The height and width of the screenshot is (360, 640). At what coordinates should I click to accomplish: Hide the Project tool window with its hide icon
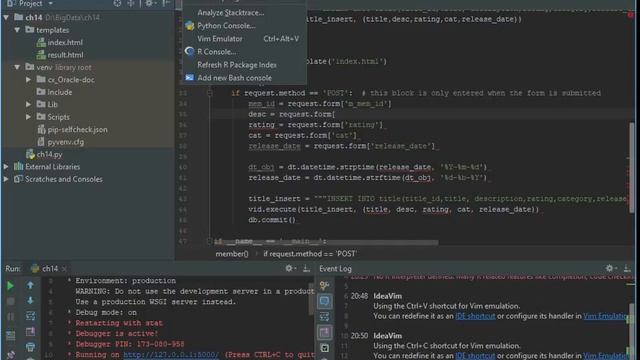pyautogui.click(x=166, y=3)
